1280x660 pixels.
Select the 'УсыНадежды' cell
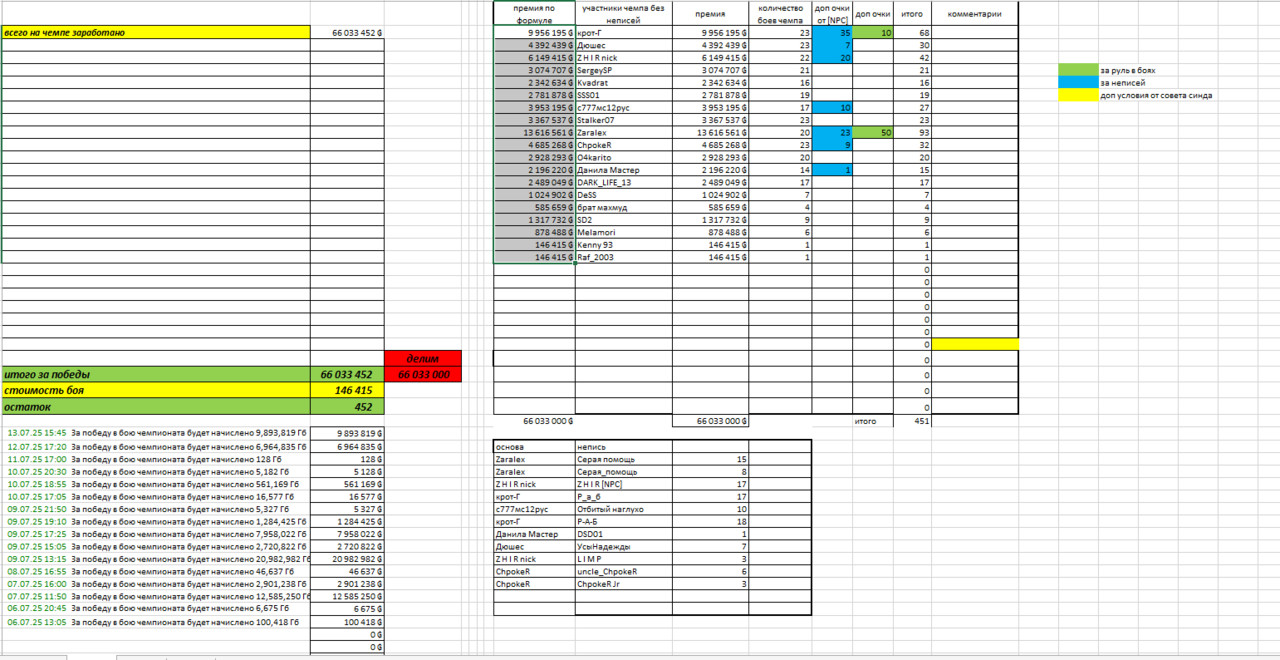623,546
